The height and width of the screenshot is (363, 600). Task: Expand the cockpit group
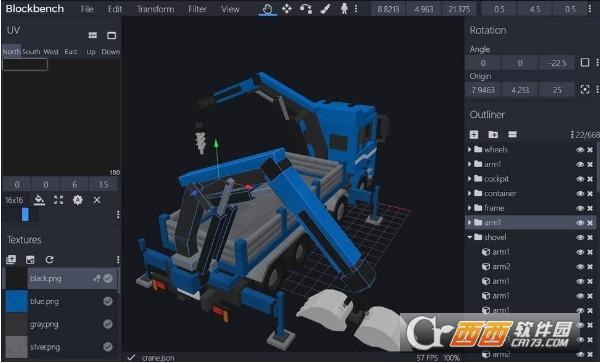[x=470, y=179]
